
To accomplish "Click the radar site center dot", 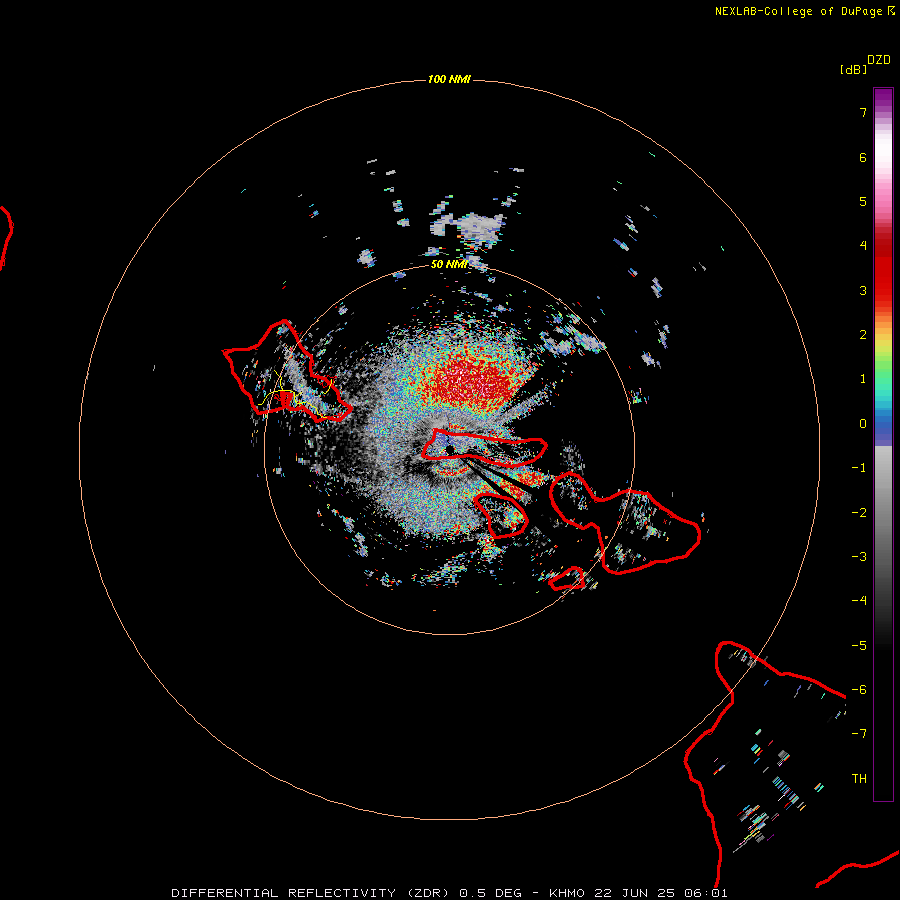I will 450,449.
